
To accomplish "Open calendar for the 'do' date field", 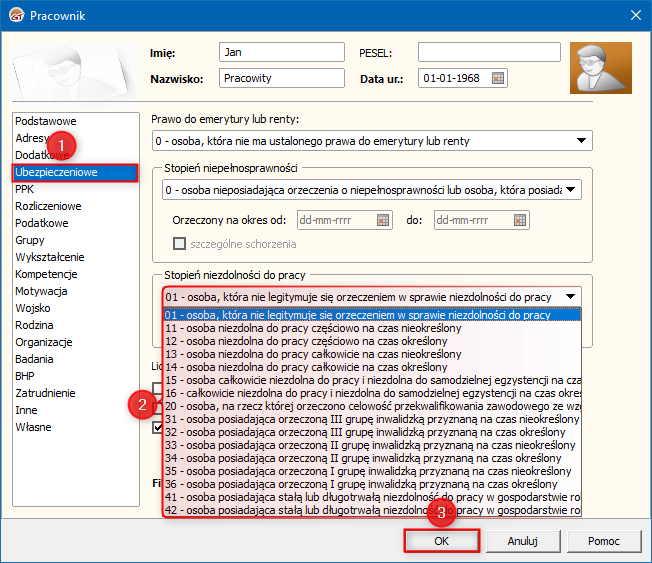I will pyautogui.click(x=520, y=220).
